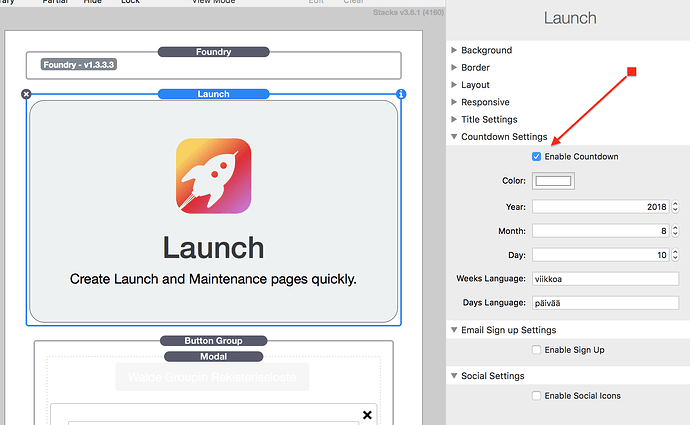Adjust the Year stepper arrows
The image size is (690, 425).
click(675, 207)
